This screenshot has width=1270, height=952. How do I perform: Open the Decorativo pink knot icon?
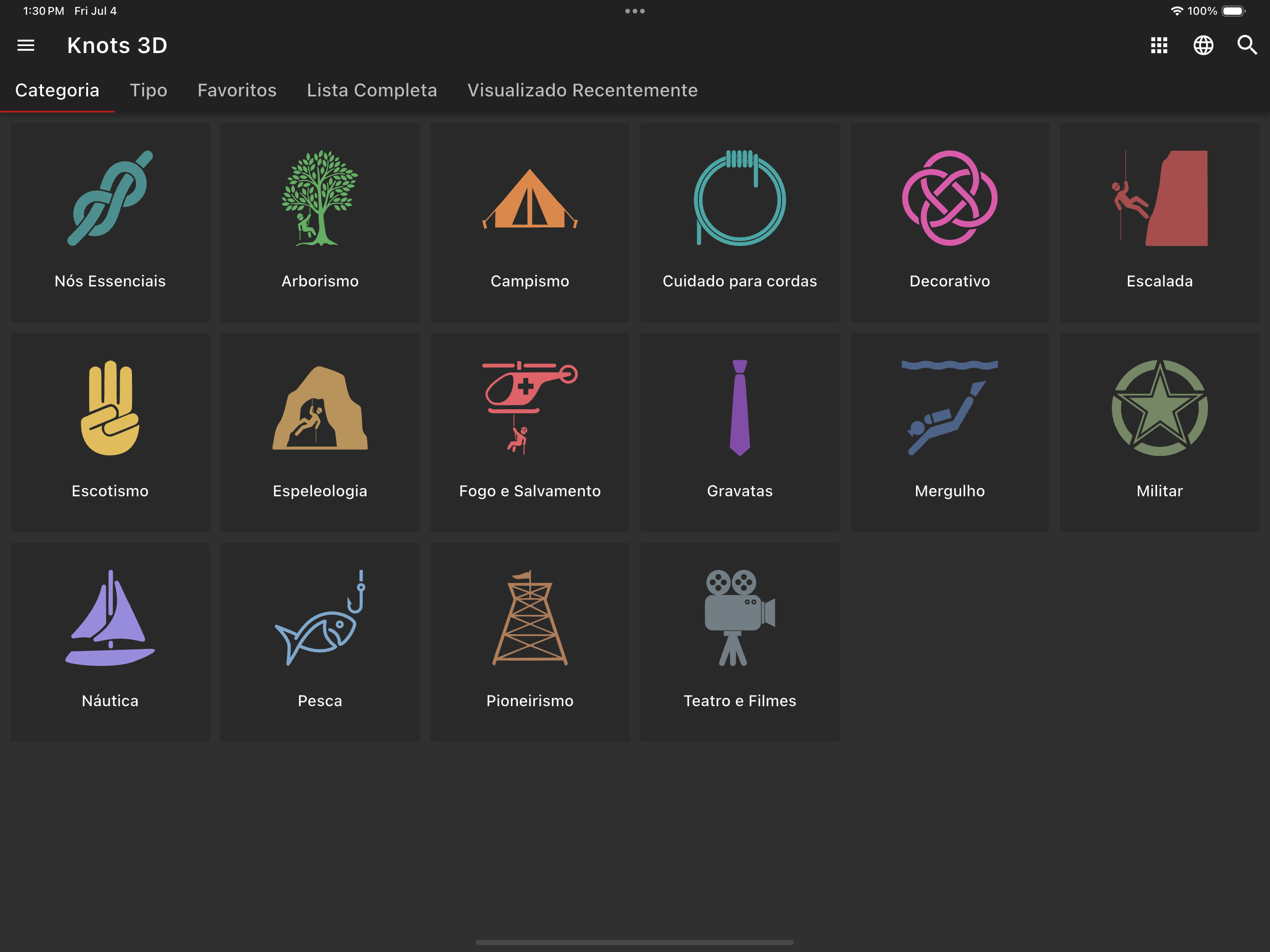[949, 198]
